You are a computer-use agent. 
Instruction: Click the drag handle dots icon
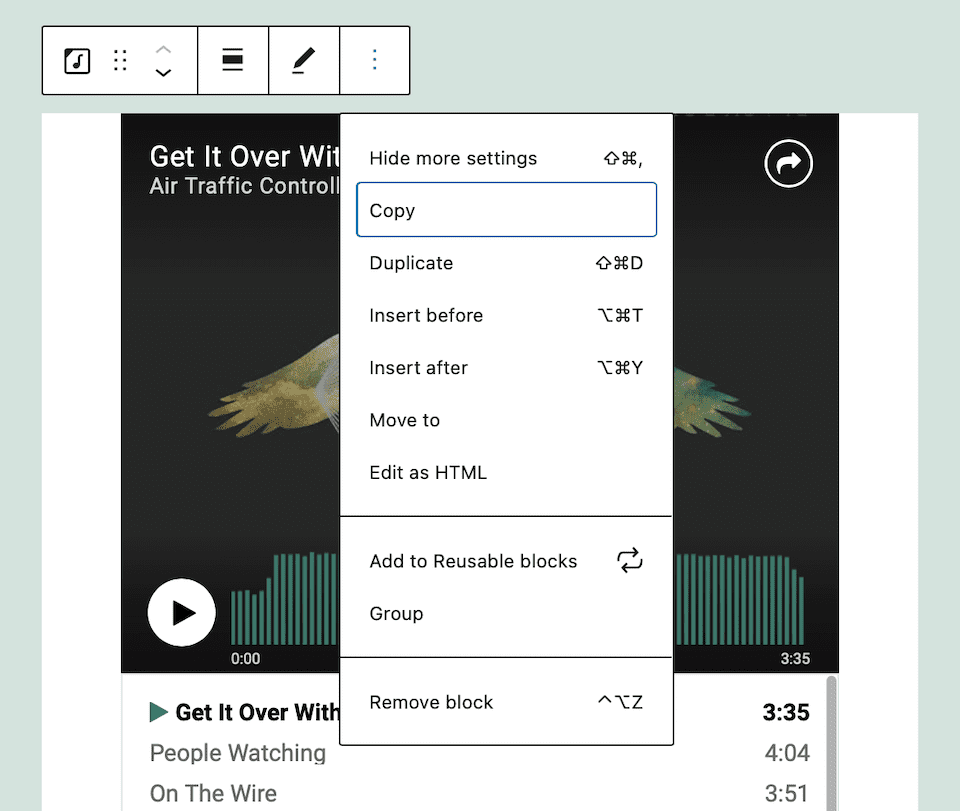click(120, 61)
